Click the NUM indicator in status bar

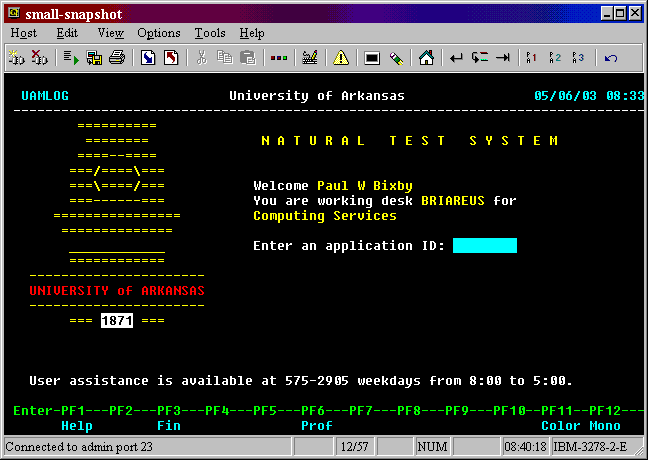432,447
